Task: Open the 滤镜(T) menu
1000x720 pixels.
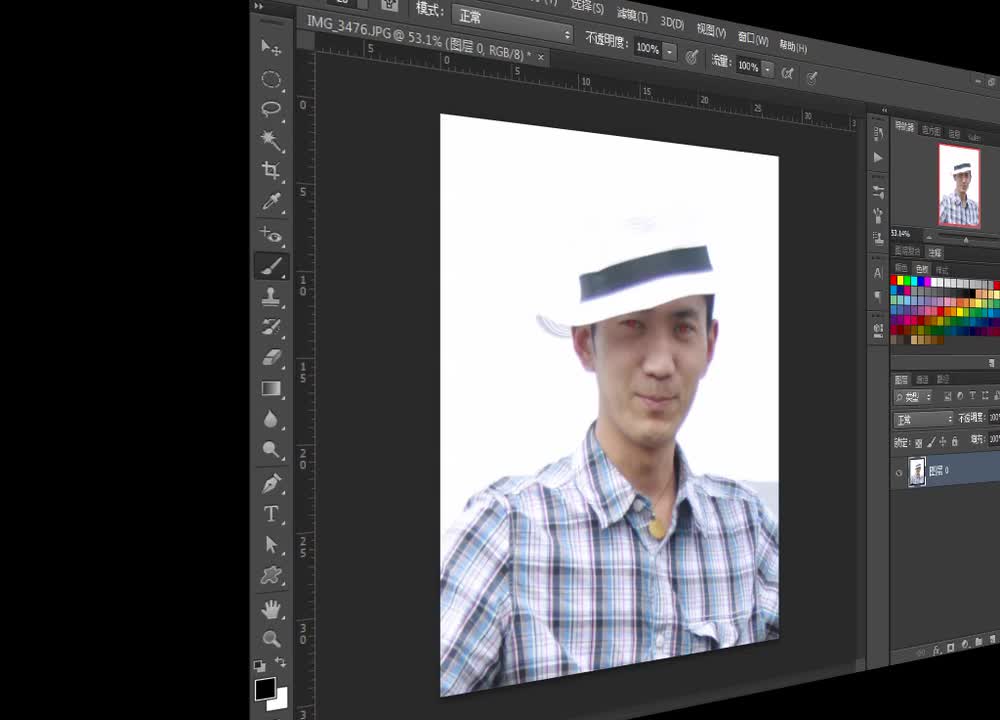Action: click(633, 15)
